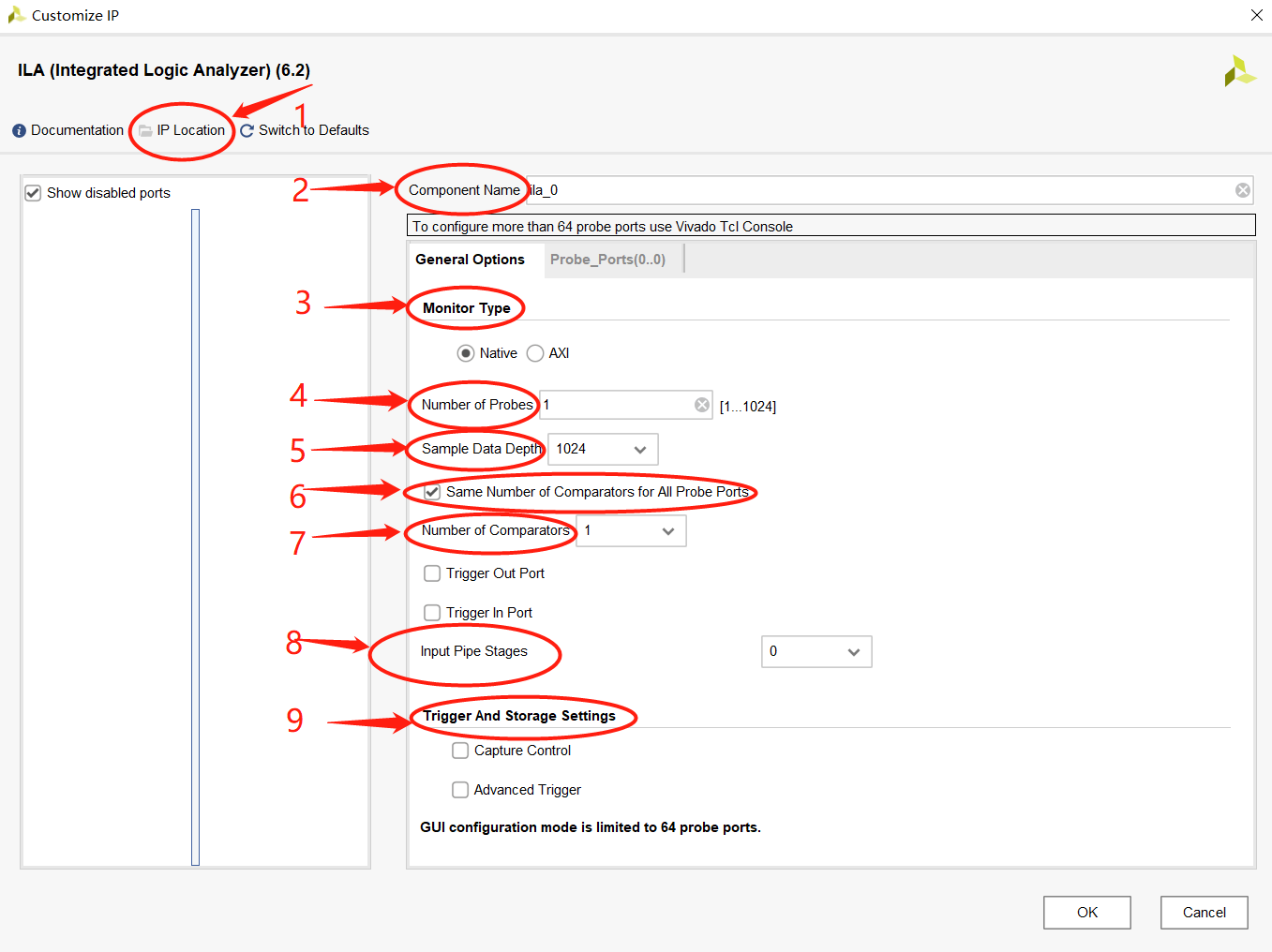Image resolution: width=1272 pixels, height=952 pixels.
Task: Open the Documentation info icon
Action: click(19, 130)
